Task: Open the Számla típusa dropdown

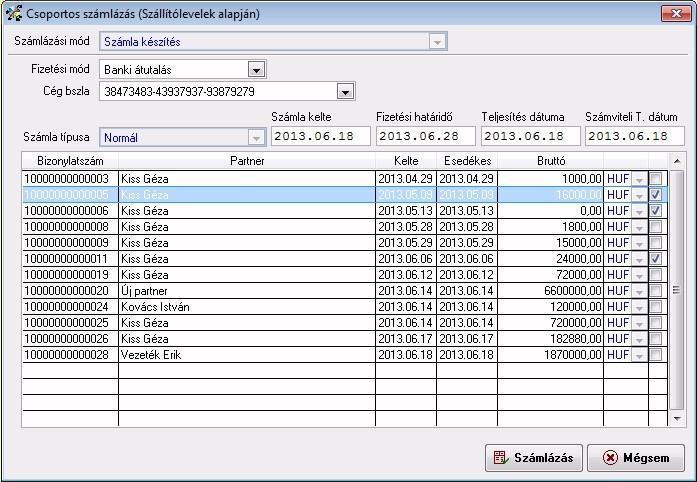Action: pyautogui.click(x=256, y=138)
